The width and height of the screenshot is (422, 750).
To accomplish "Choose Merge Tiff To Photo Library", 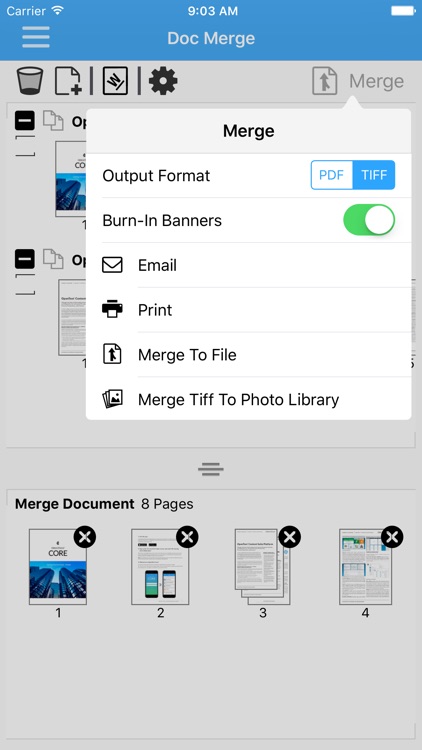I will 249,399.
